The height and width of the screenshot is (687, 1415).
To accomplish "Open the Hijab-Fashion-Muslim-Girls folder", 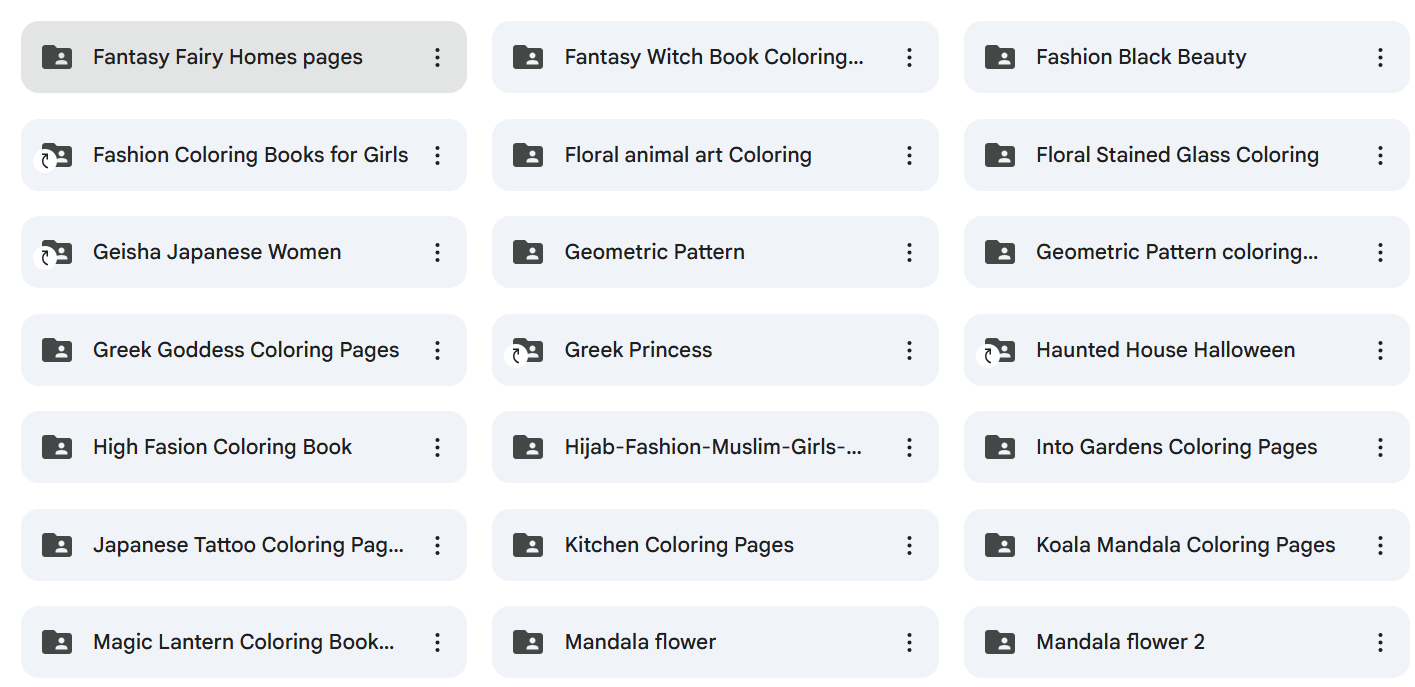I will 712,447.
